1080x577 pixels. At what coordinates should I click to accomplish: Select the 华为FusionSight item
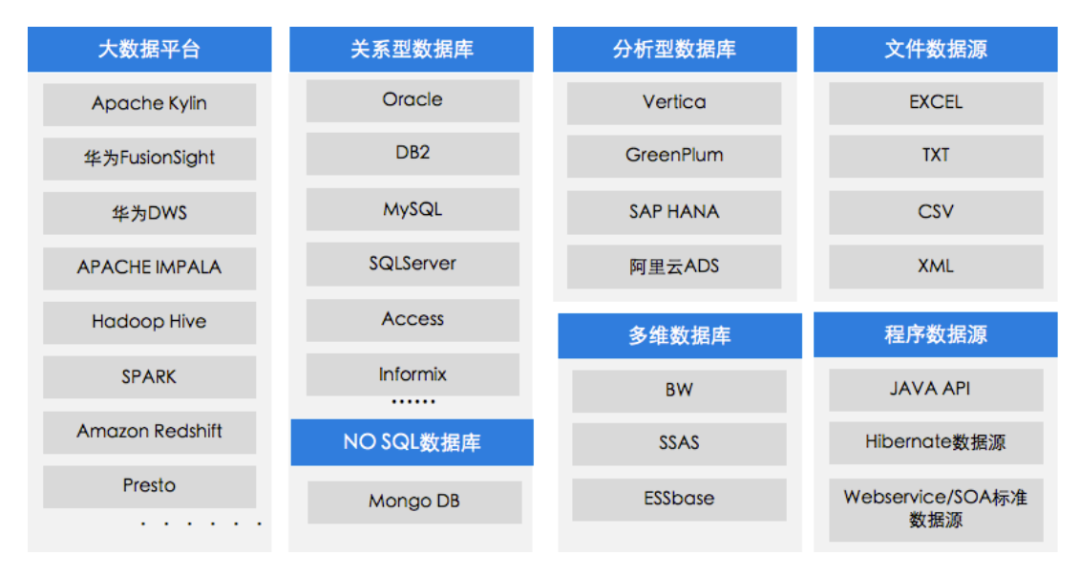[149, 158]
